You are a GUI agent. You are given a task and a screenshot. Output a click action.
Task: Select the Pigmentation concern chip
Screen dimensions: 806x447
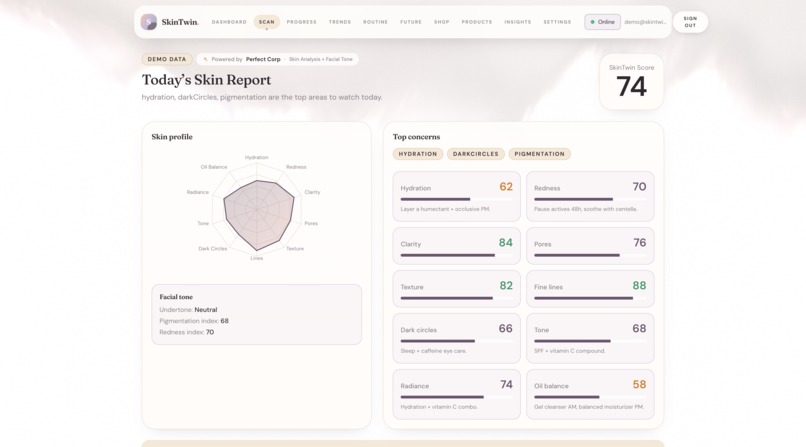coord(539,154)
